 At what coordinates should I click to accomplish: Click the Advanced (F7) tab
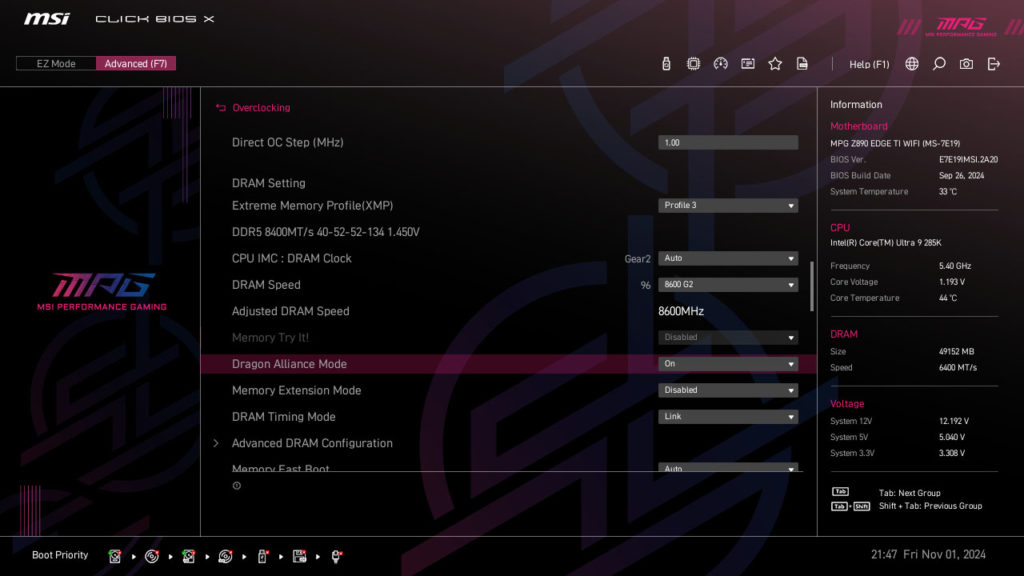(x=136, y=62)
